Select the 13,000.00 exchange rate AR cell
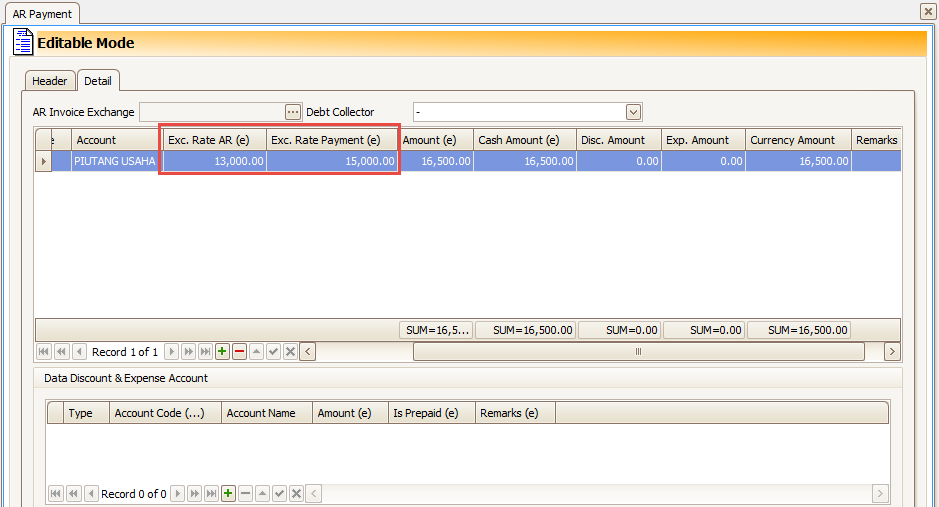 pyautogui.click(x=214, y=161)
